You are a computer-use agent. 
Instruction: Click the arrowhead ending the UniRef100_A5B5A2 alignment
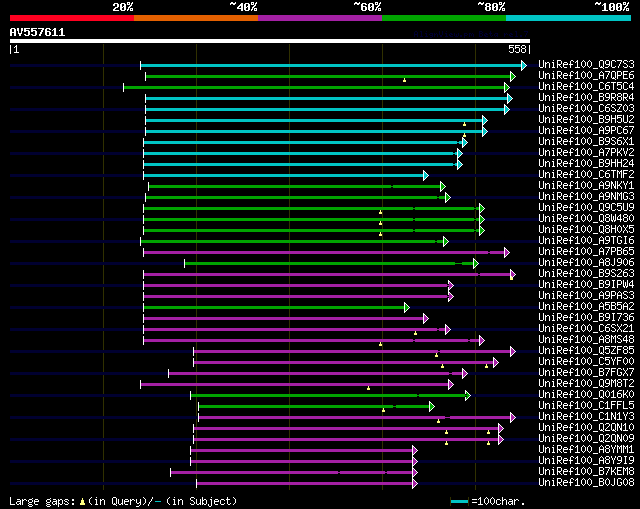[407, 308]
